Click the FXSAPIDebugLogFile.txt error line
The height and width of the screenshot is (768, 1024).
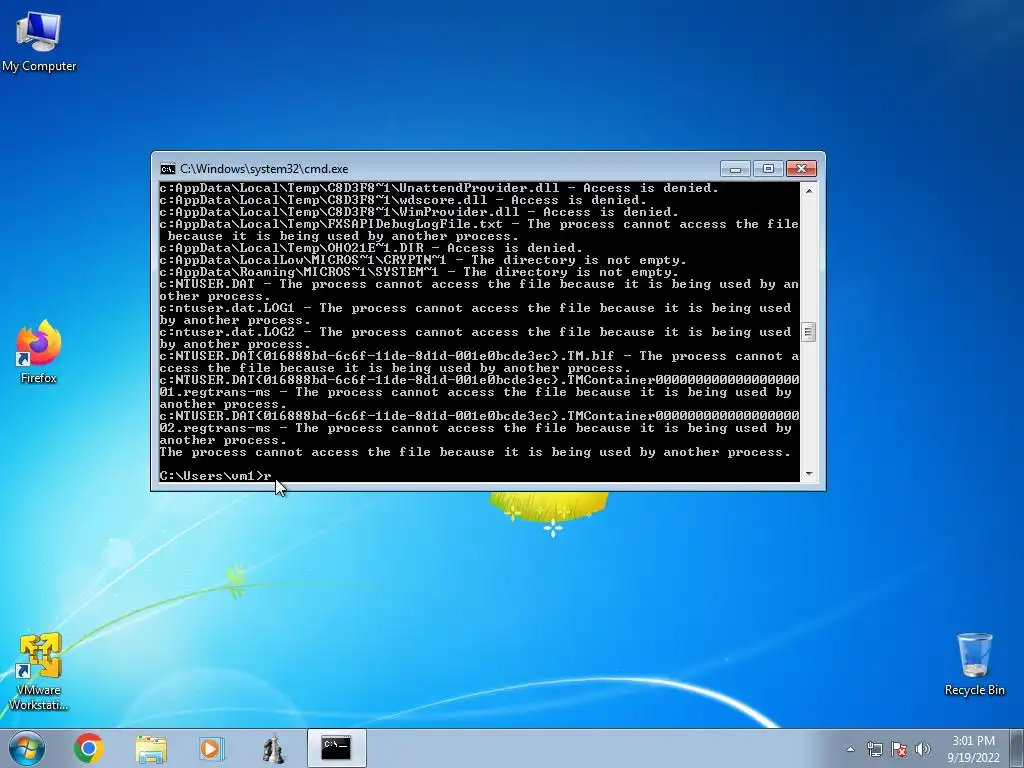click(479, 230)
